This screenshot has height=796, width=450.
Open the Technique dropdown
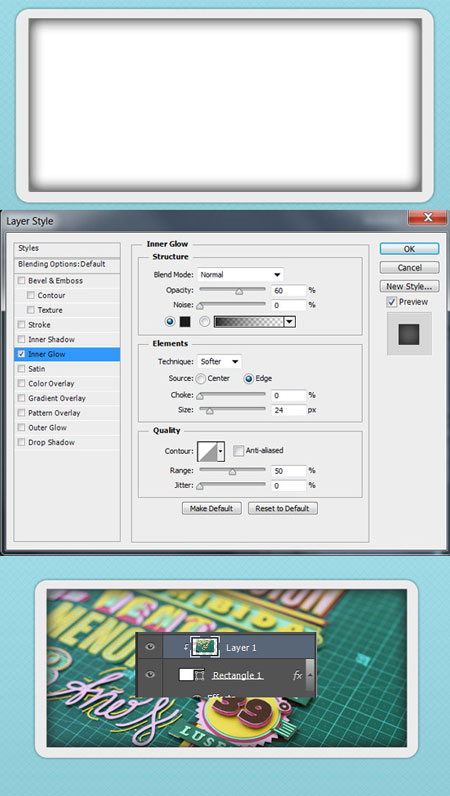[x=219, y=362]
